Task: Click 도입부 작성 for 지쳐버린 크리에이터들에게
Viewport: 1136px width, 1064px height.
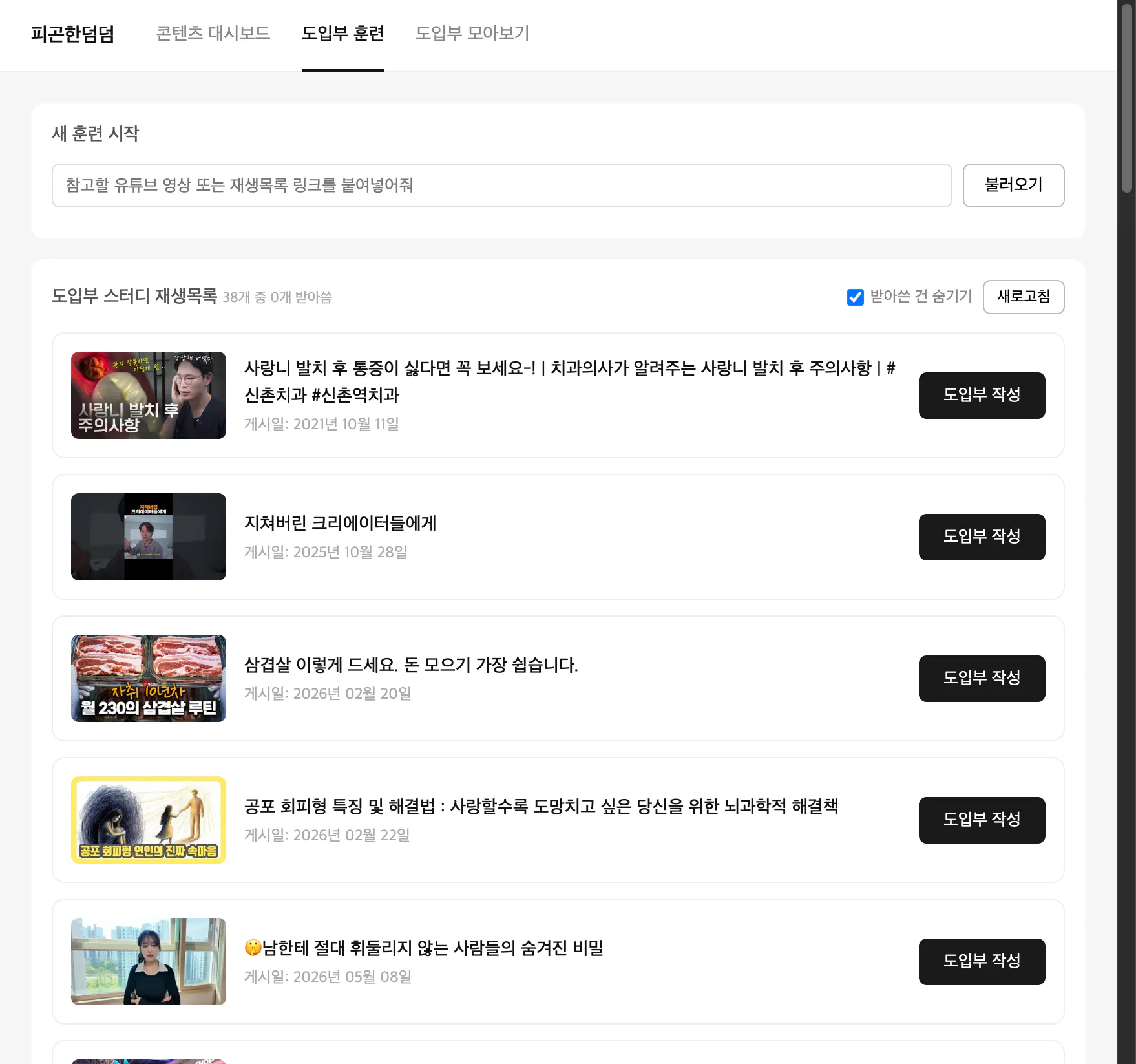Action: click(982, 537)
